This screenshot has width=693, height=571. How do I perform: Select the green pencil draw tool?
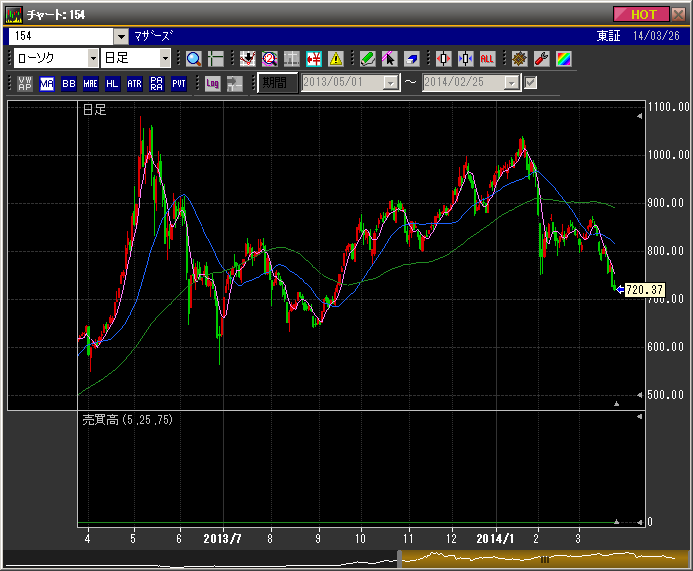click(x=368, y=59)
